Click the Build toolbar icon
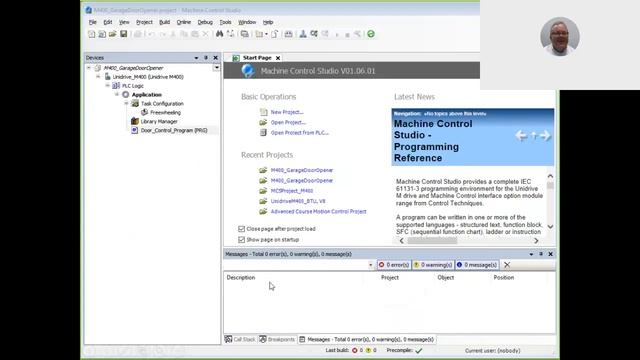Viewport: 640px width, 360px height. tap(289, 34)
